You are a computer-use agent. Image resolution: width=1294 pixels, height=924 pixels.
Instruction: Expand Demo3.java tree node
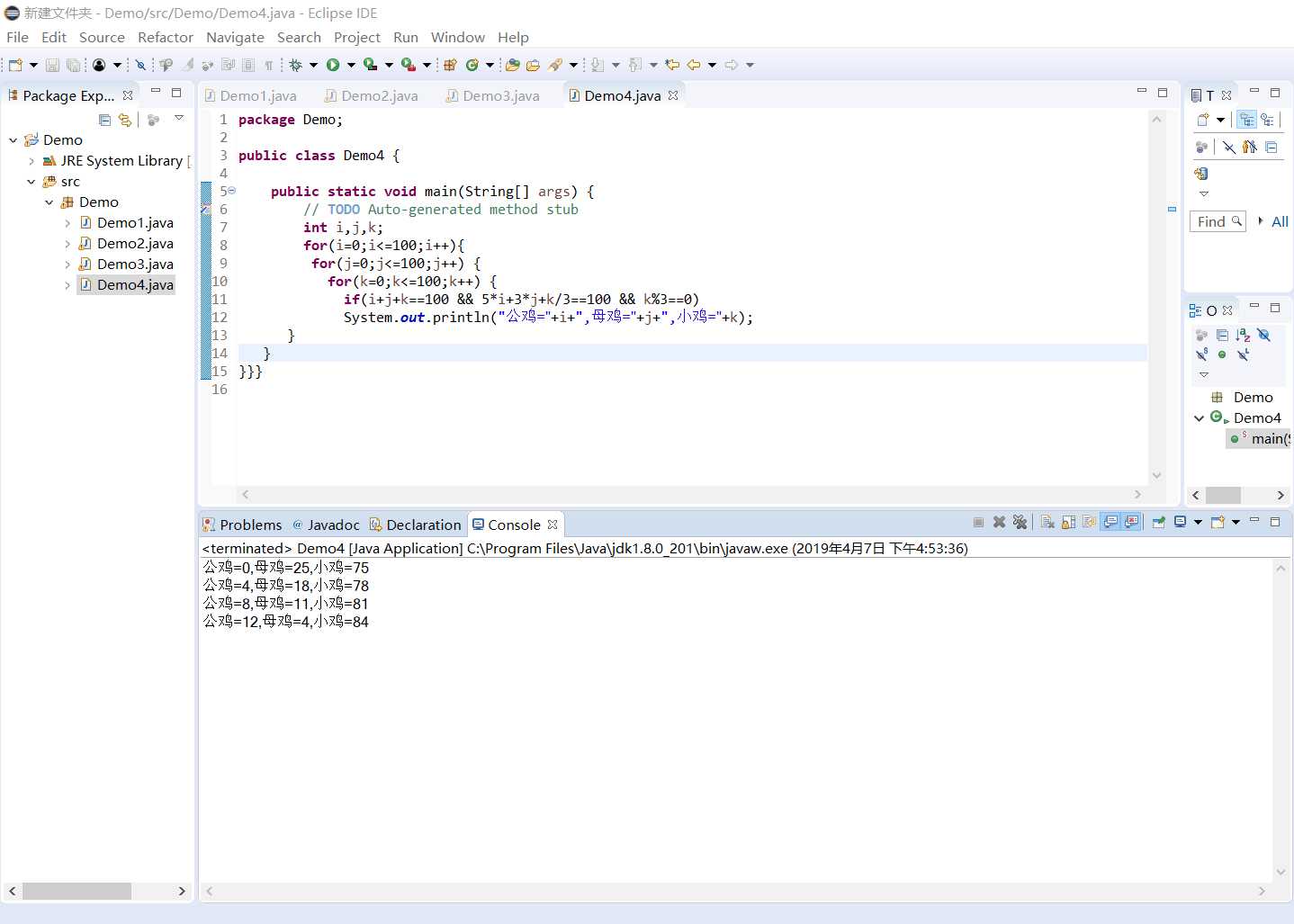[67, 265]
